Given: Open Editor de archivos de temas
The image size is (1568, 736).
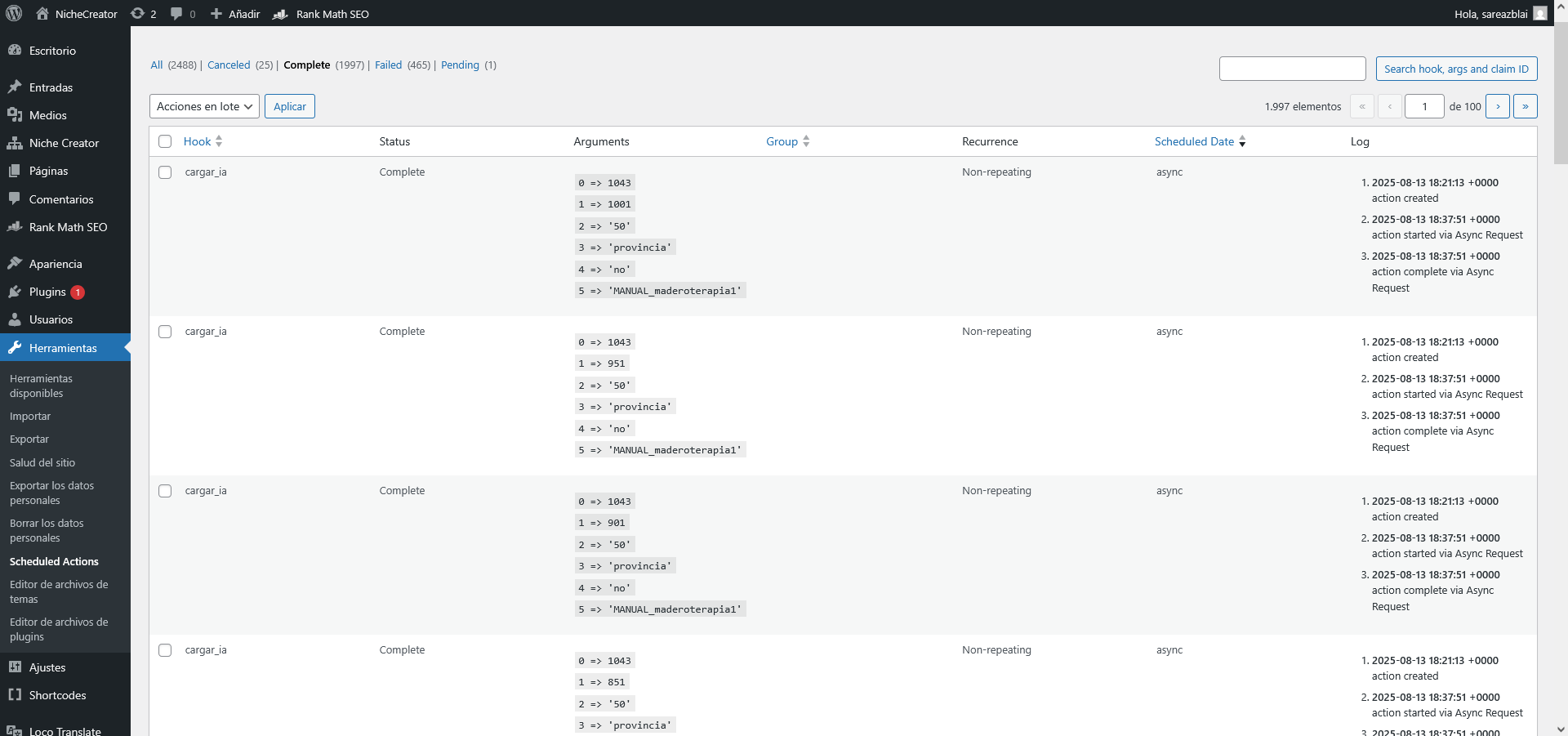Looking at the screenshot, I should point(65,591).
